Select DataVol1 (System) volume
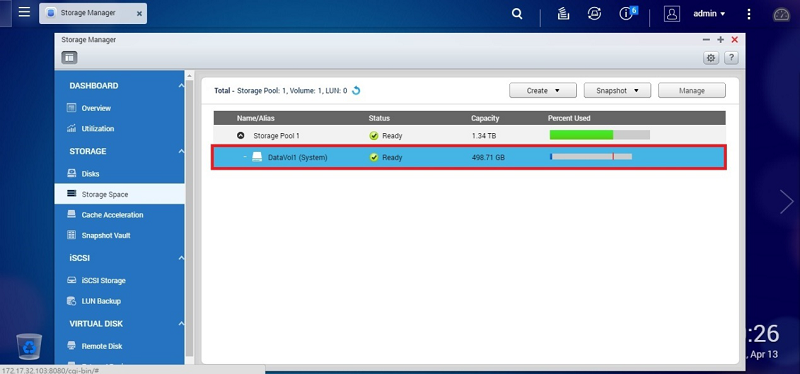 (x=469, y=157)
